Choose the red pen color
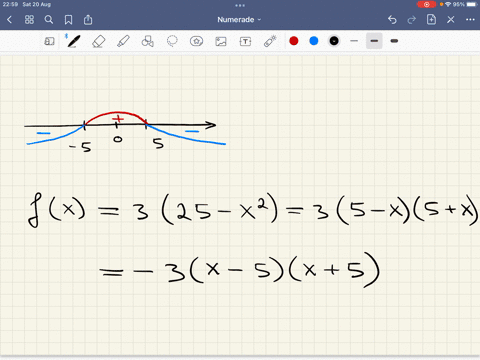The image size is (480, 360). click(294, 41)
